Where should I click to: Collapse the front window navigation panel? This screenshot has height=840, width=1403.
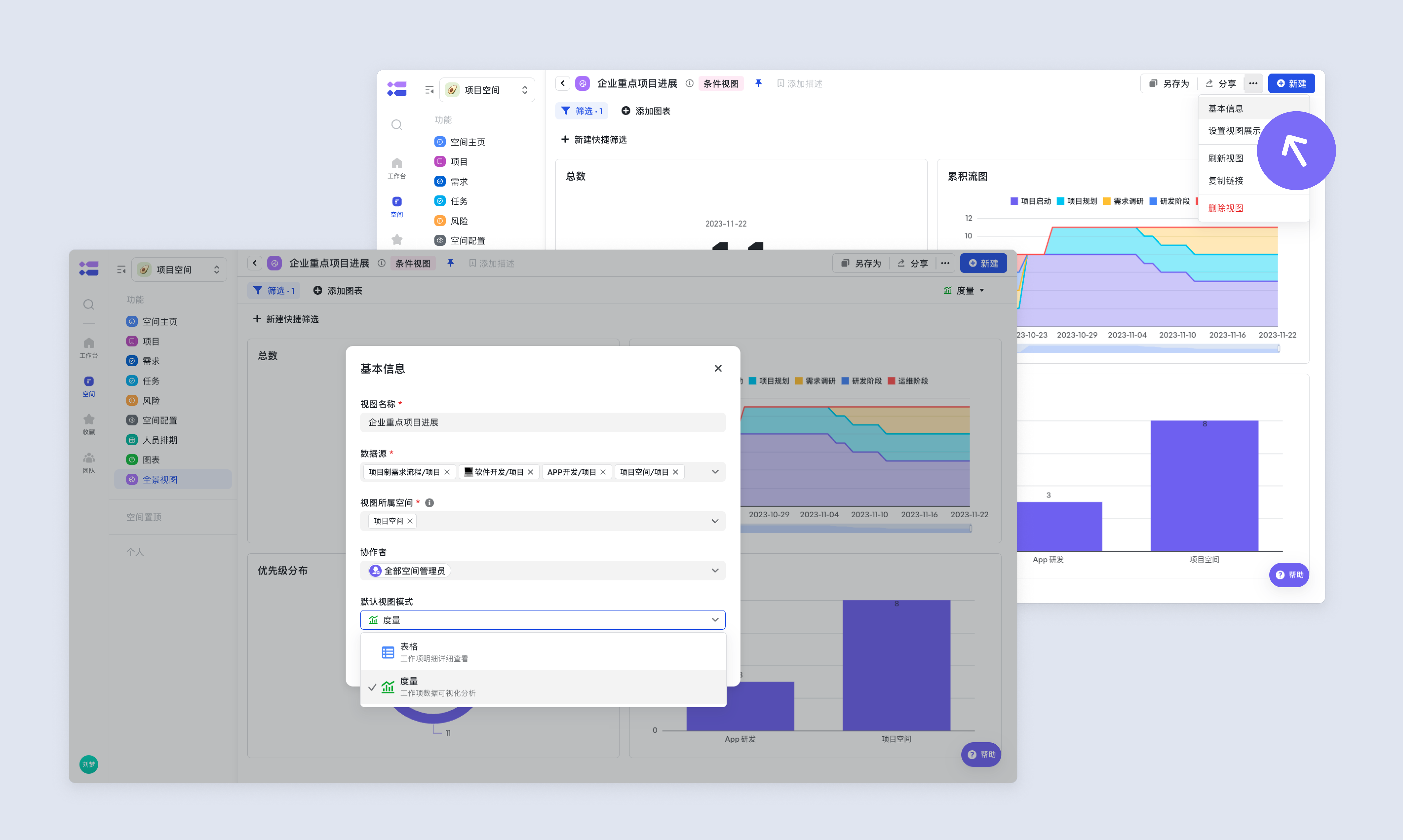point(121,269)
